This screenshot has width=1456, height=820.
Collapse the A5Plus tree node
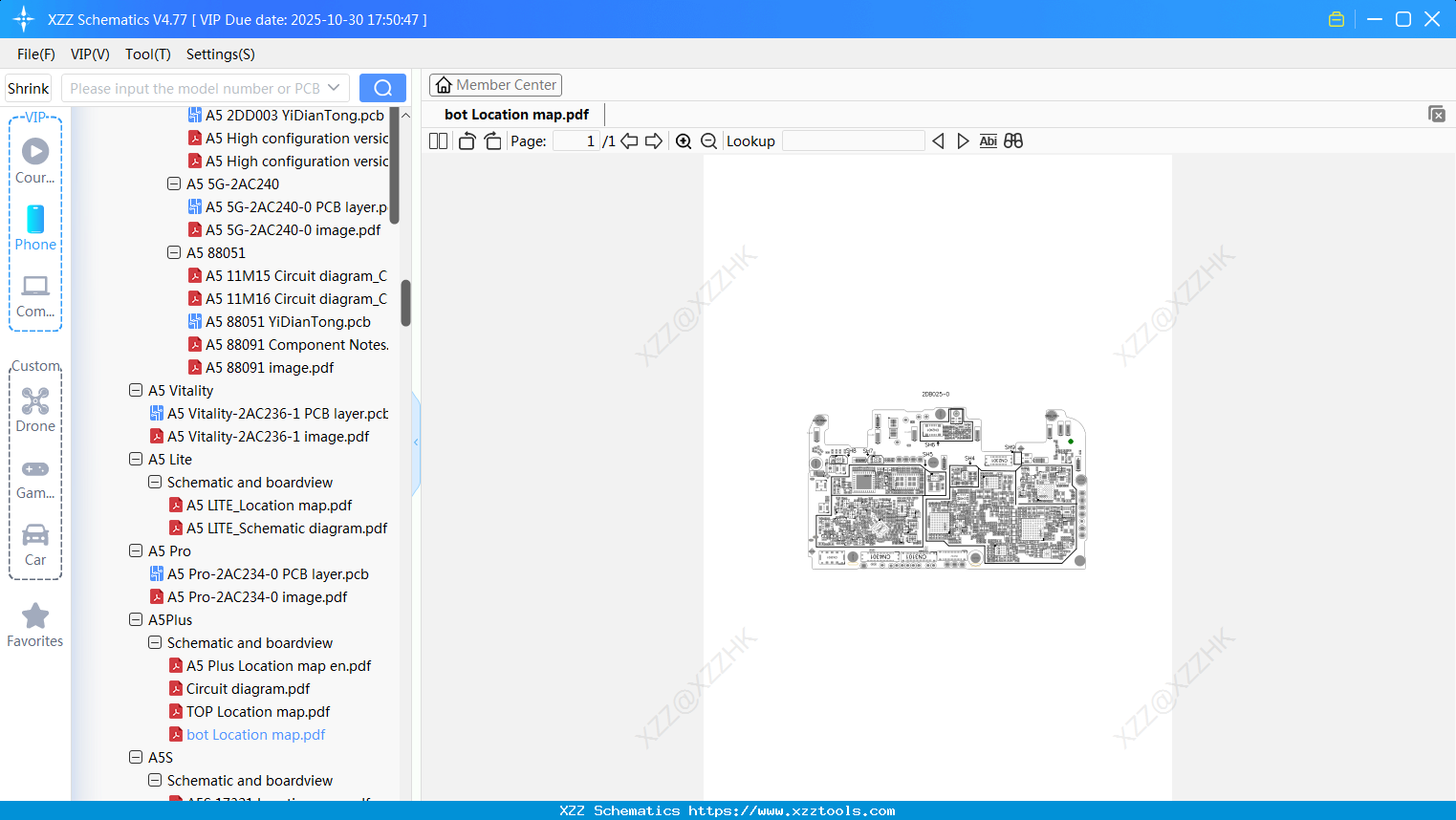(x=136, y=619)
